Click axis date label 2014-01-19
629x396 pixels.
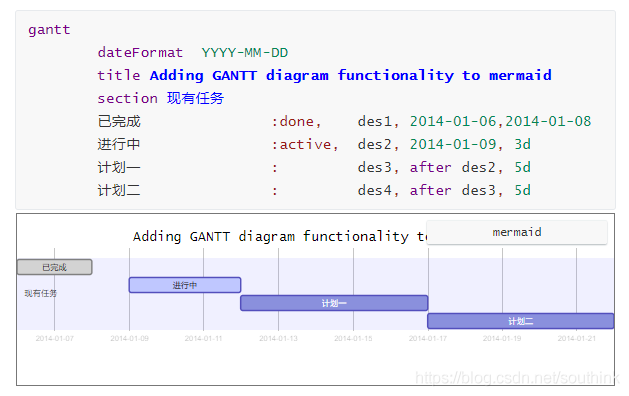502,339
